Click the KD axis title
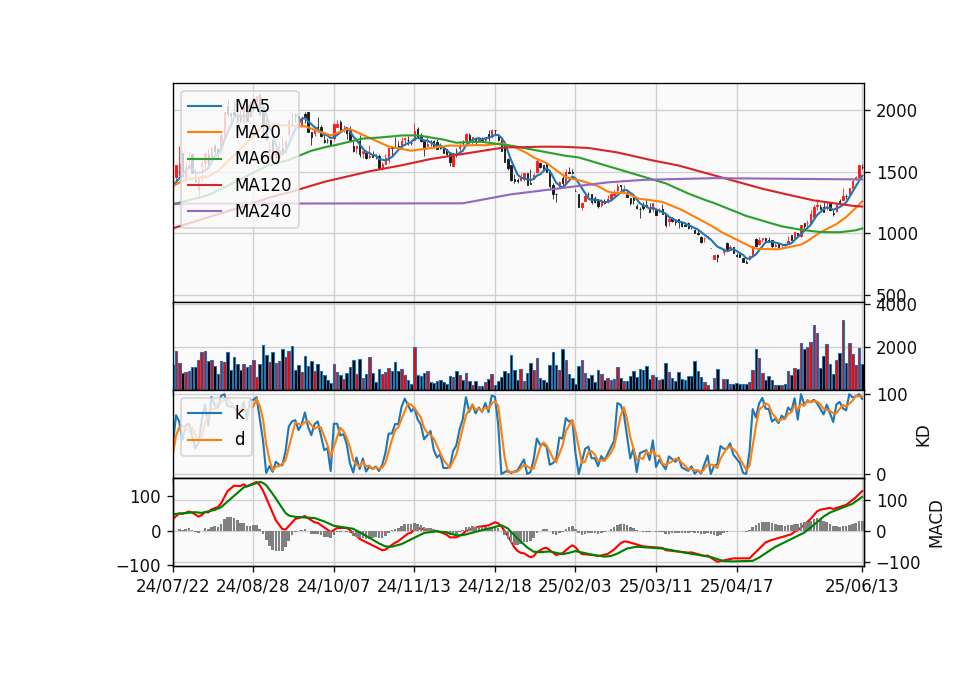This screenshot has width=960, height=690. (923, 436)
